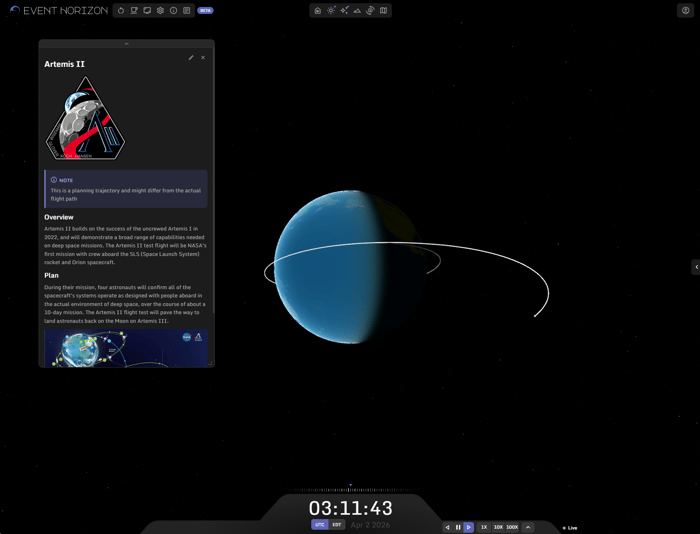Toggle the sun lighting icon
Image resolution: width=700 pixels, height=534 pixels.
pos(331,10)
